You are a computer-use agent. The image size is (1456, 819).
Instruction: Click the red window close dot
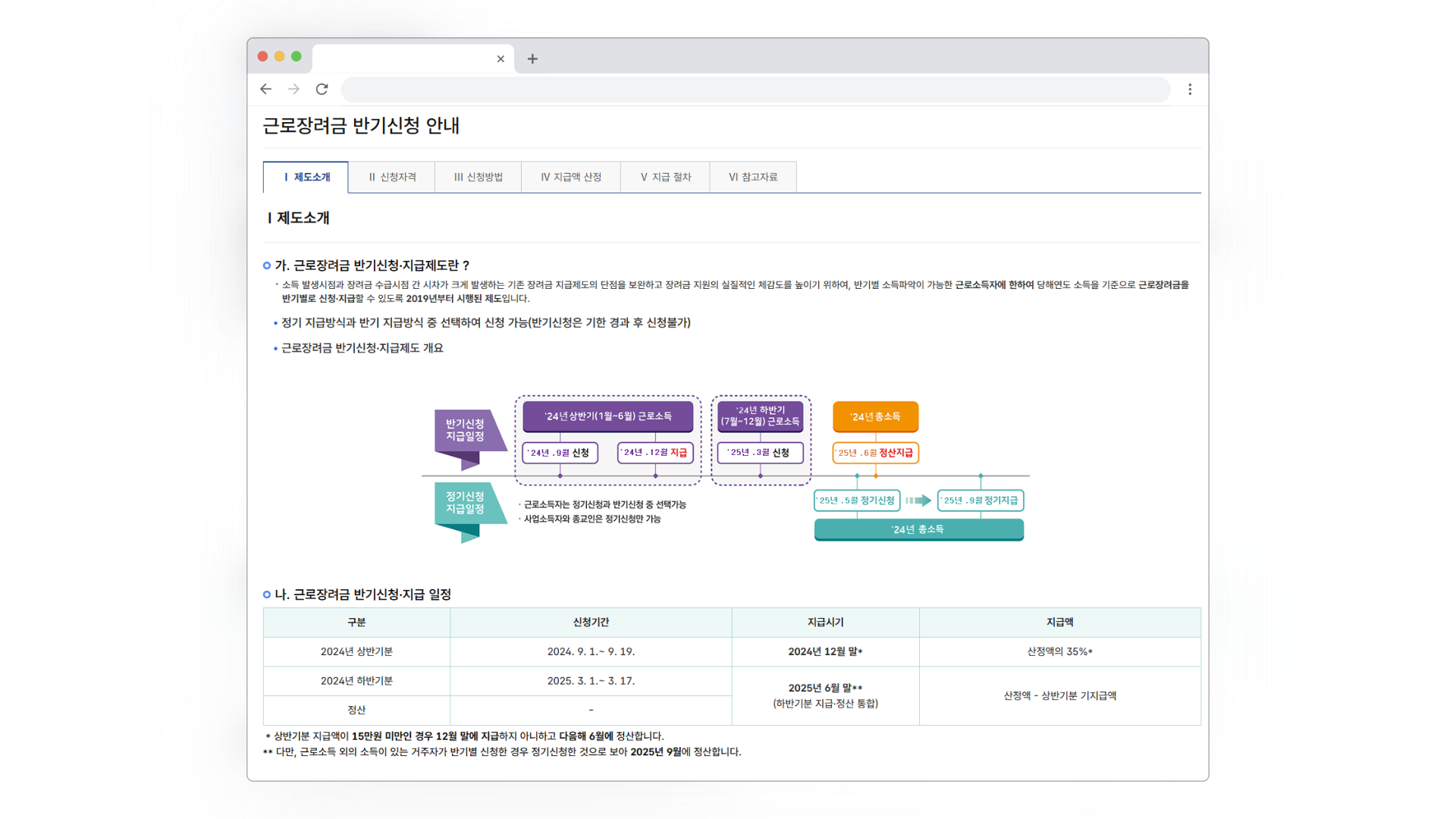(x=262, y=56)
